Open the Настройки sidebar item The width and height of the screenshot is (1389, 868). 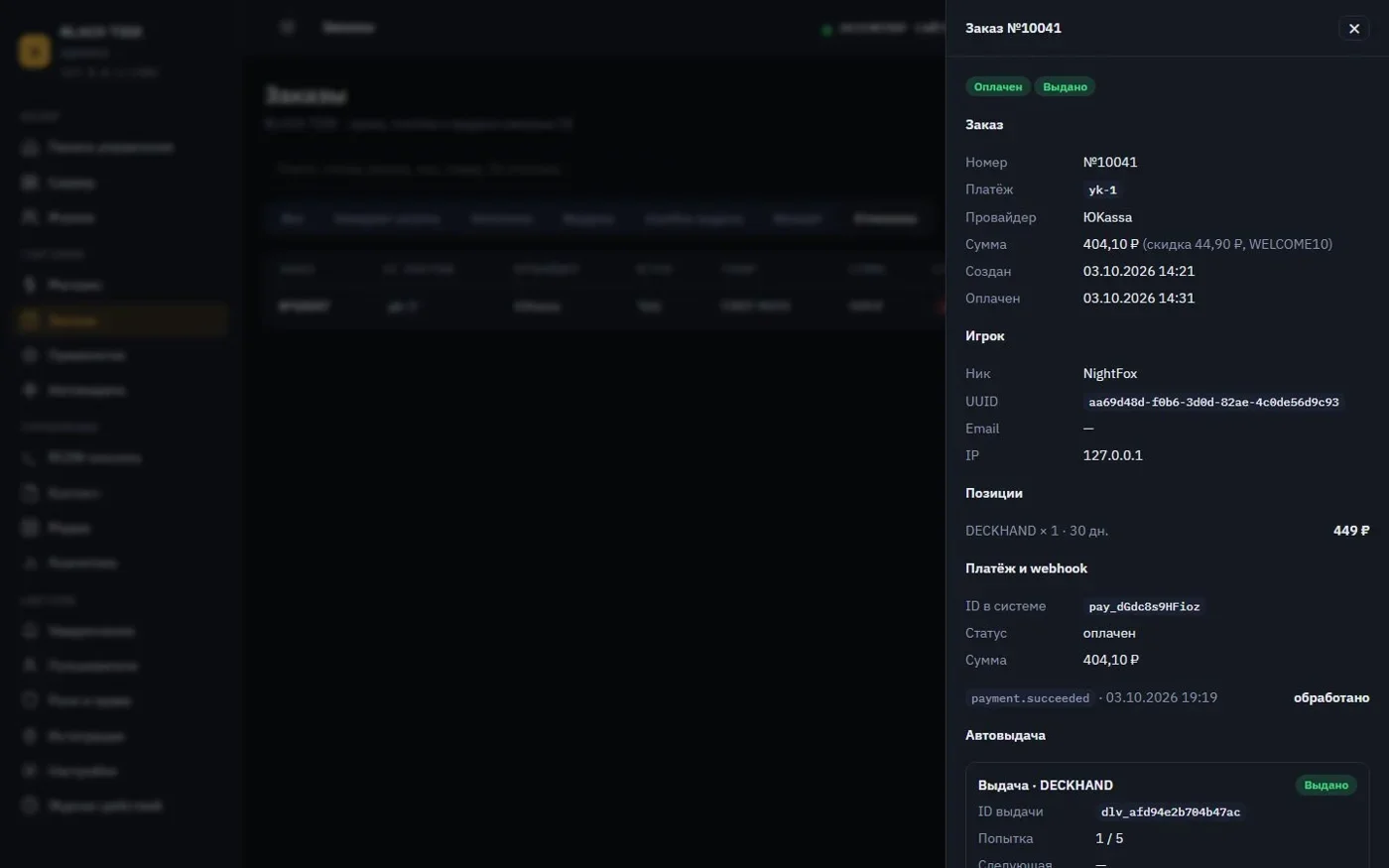123,771
